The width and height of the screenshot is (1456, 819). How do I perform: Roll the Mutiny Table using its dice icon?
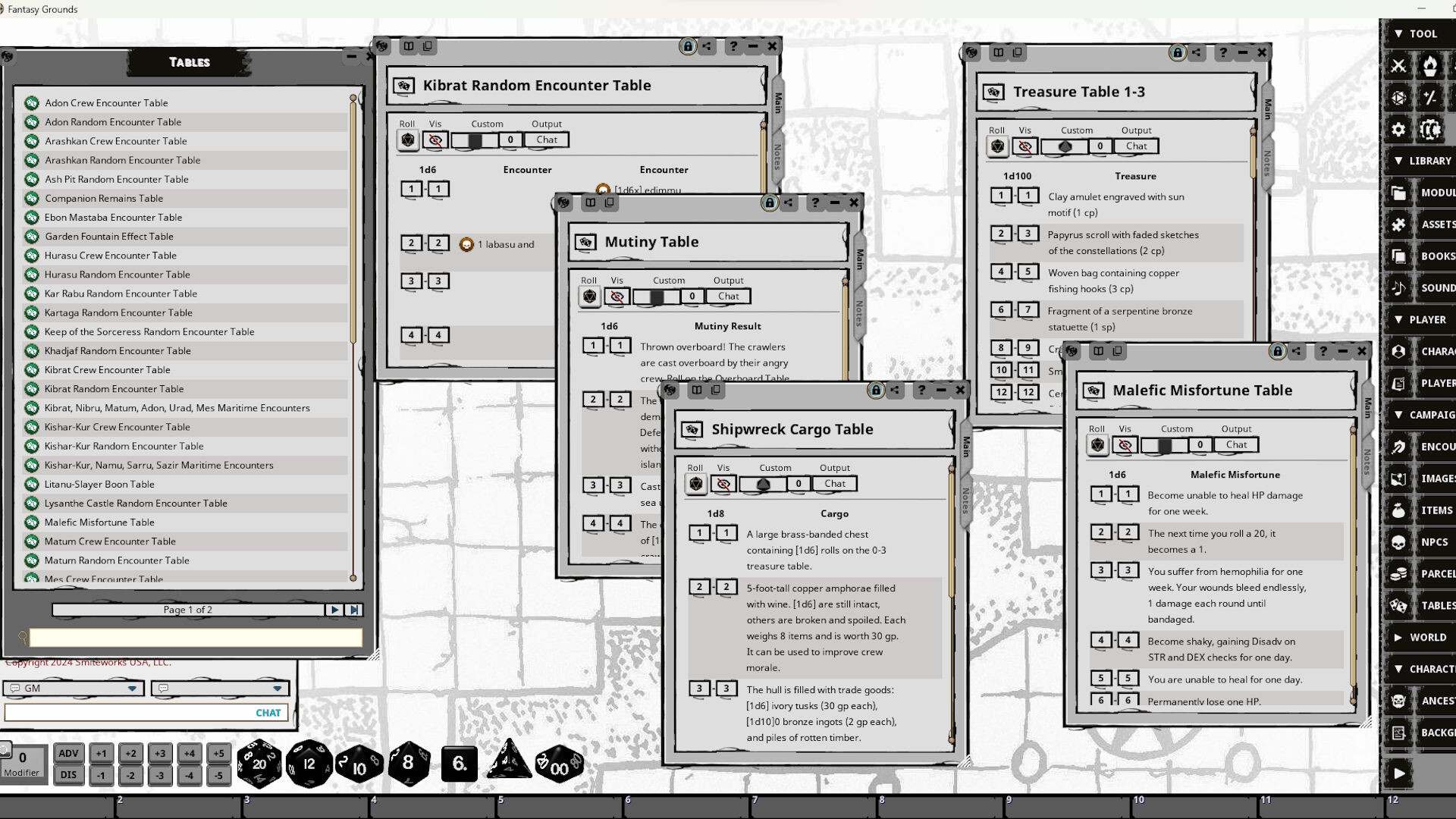(x=588, y=297)
